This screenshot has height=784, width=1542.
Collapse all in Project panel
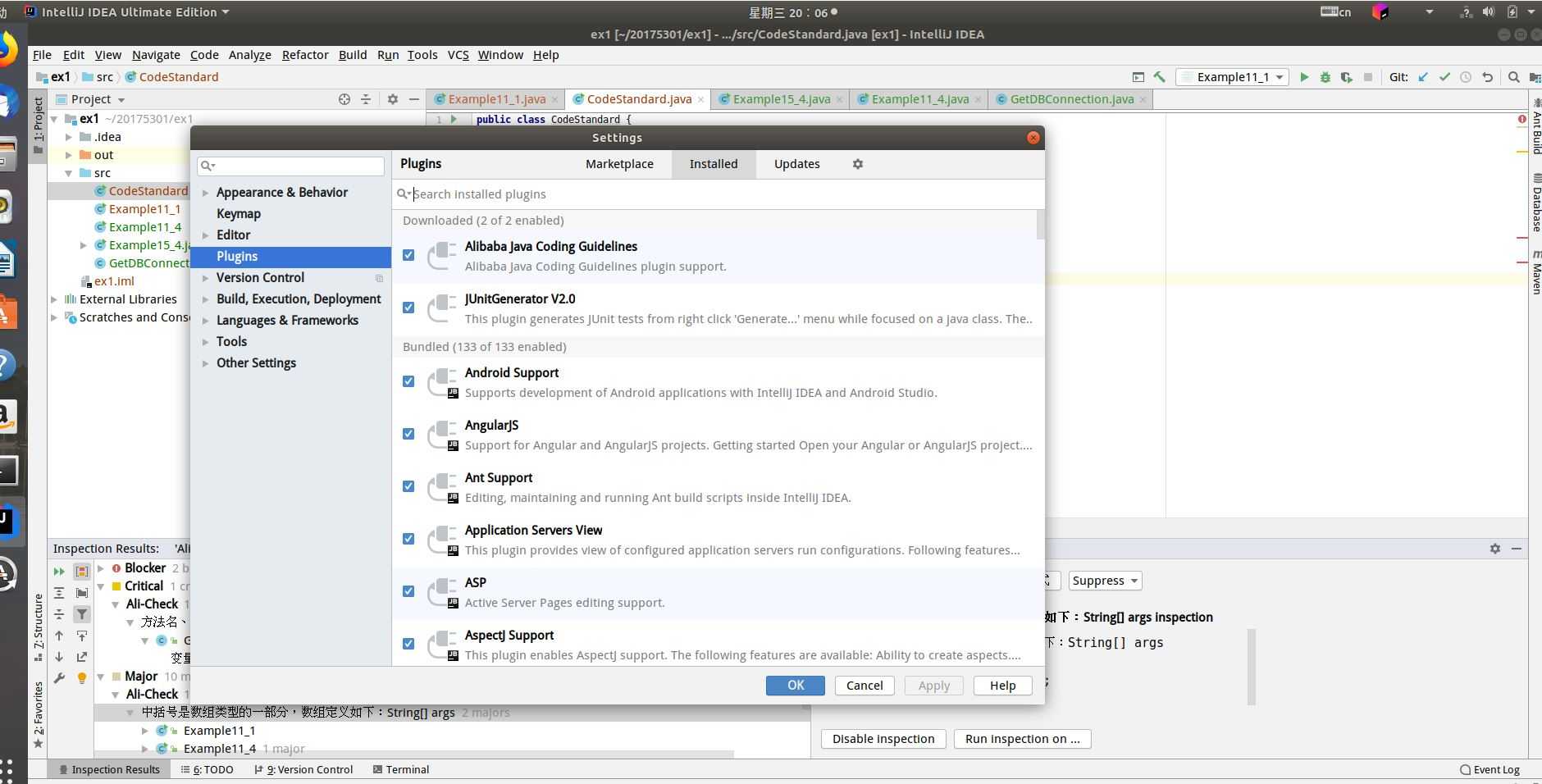(366, 99)
